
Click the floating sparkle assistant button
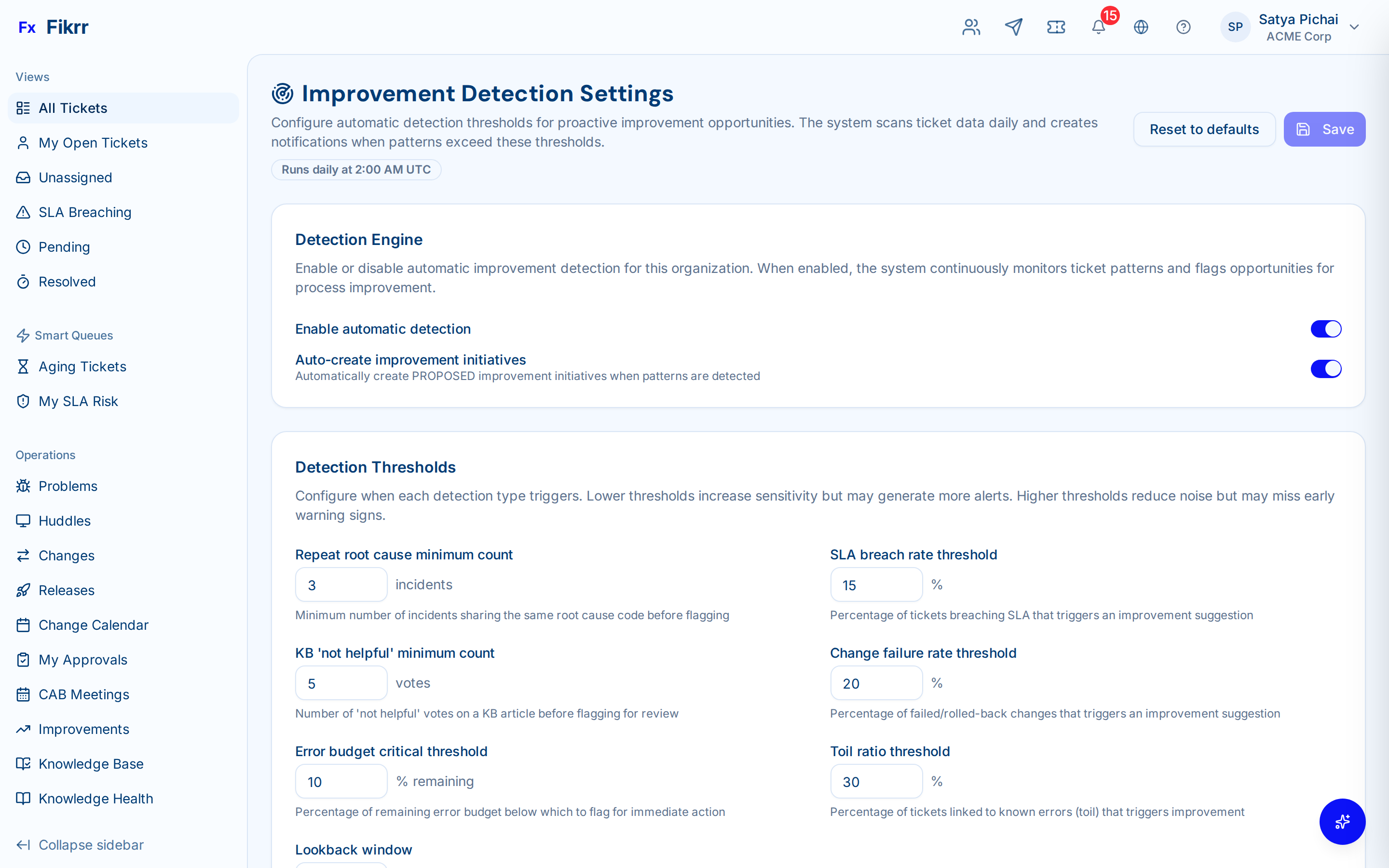click(x=1343, y=822)
